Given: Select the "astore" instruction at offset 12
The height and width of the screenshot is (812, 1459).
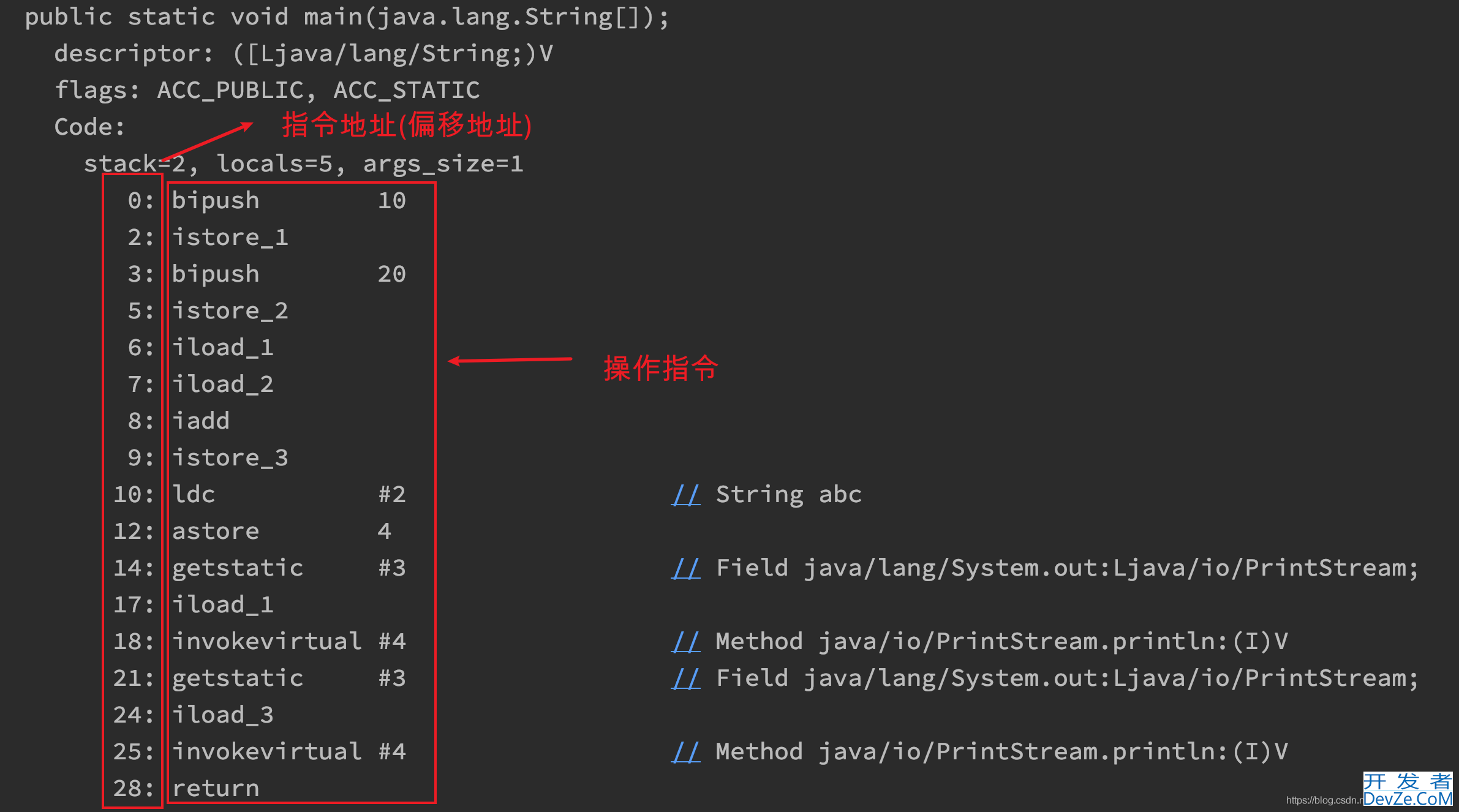Looking at the screenshot, I should pos(216,532).
